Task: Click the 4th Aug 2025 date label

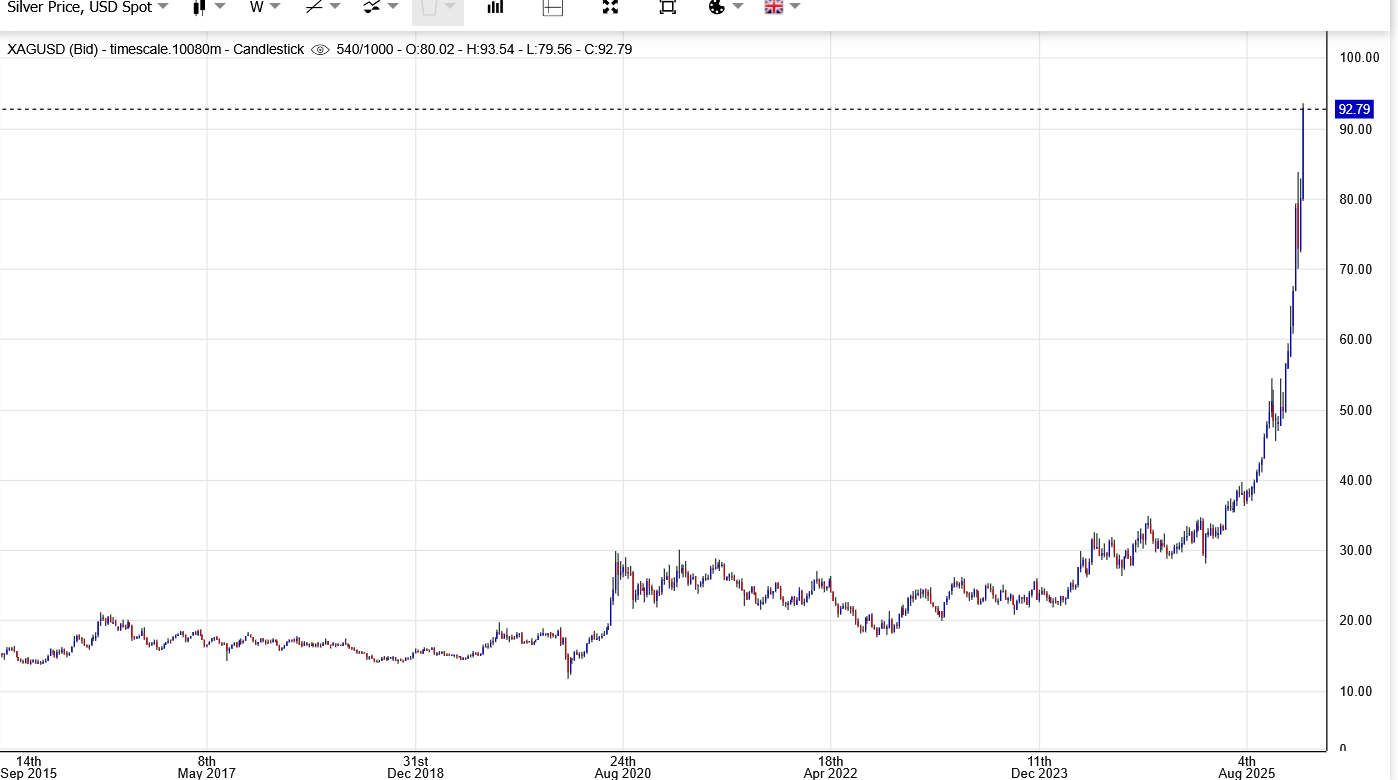Action: click(1247, 766)
